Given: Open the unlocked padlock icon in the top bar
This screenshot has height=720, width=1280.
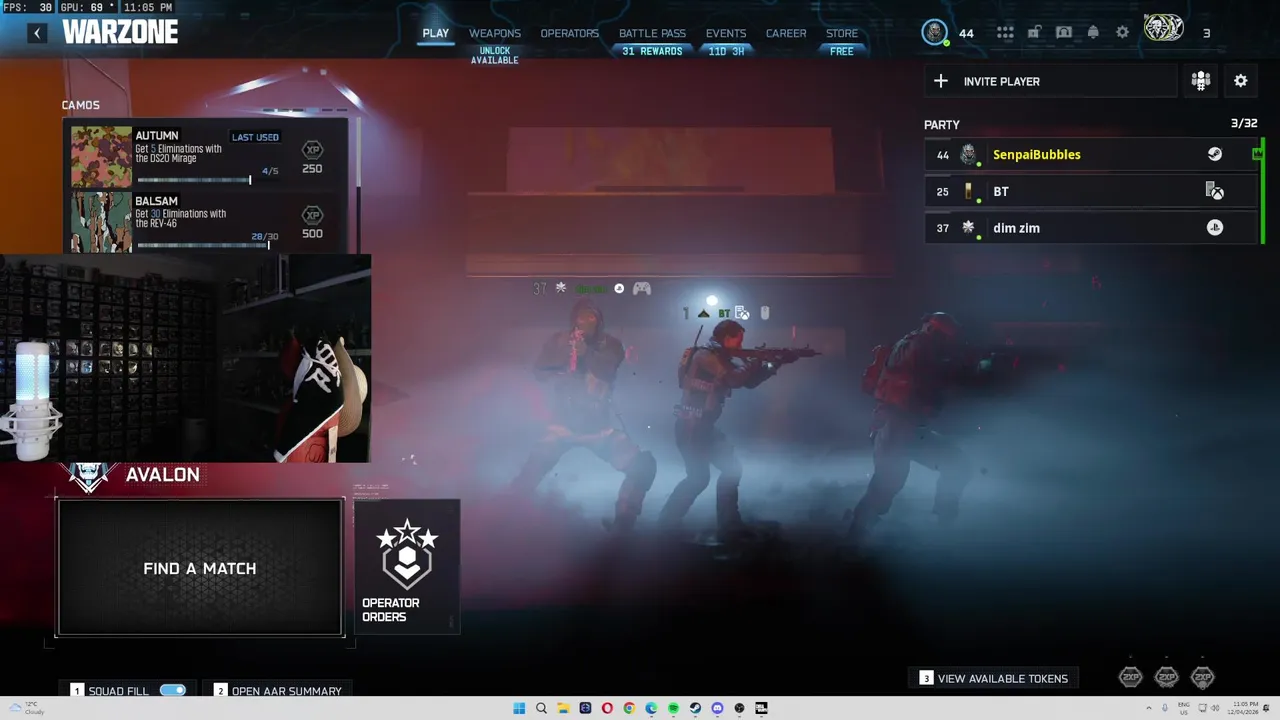Looking at the screenshot, I should pyautogui.click(x=1034, y=33).
